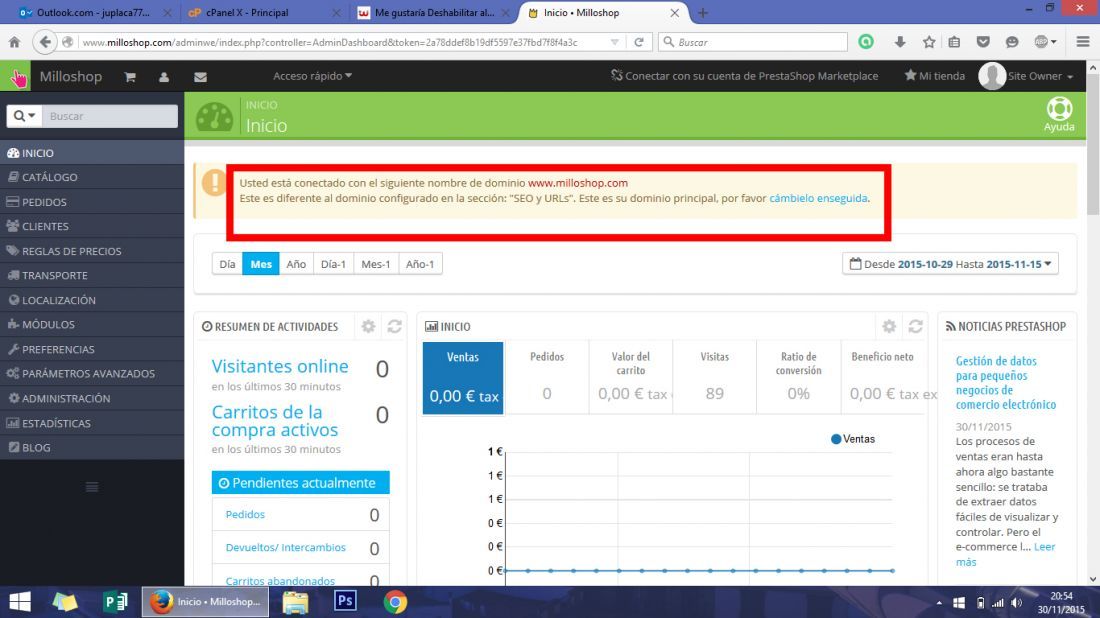Select Año time period

pos(296,264)
